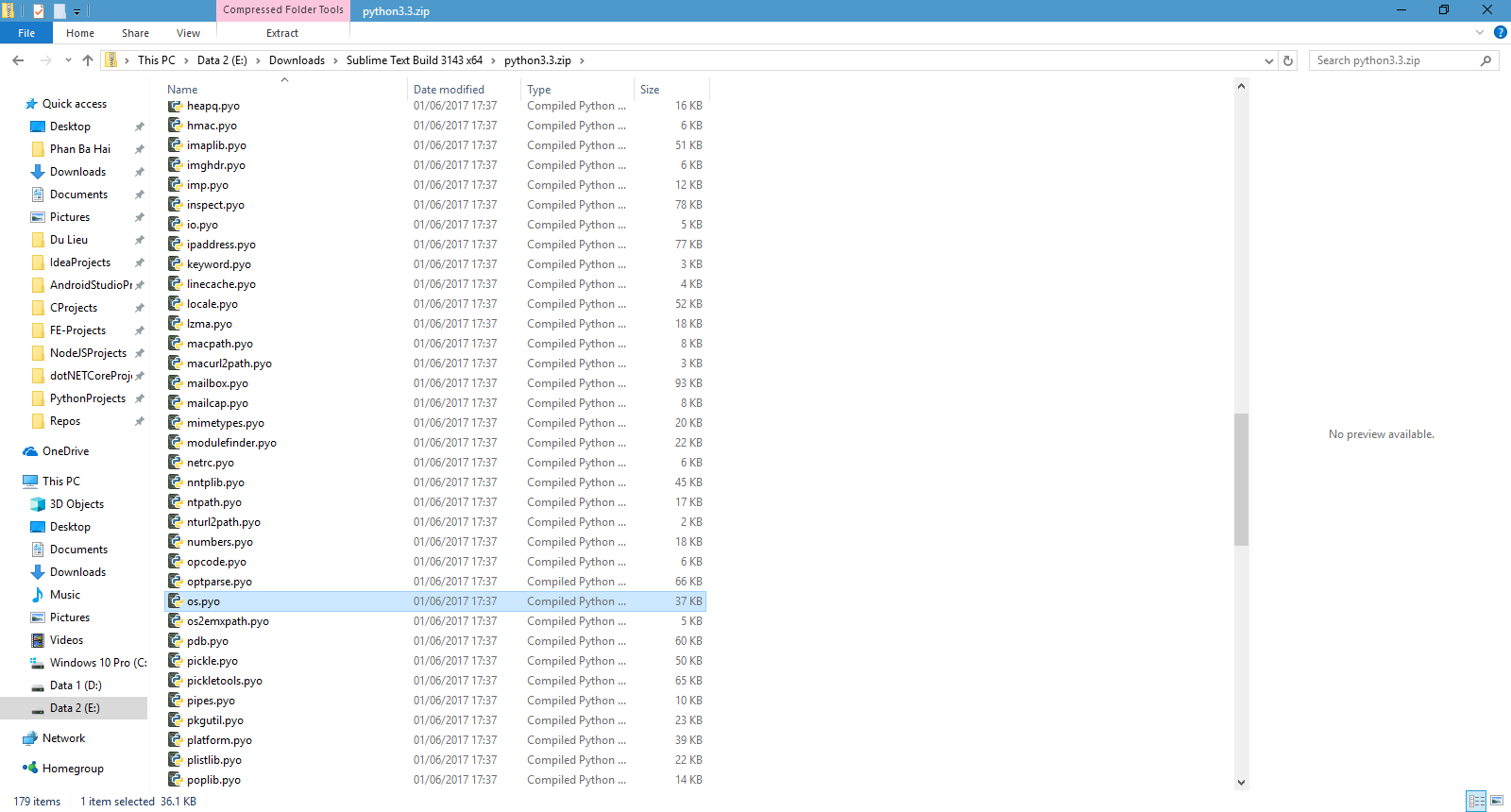Click the inspect.pyo file icon

pyautogui.click(x=175, y=204)
